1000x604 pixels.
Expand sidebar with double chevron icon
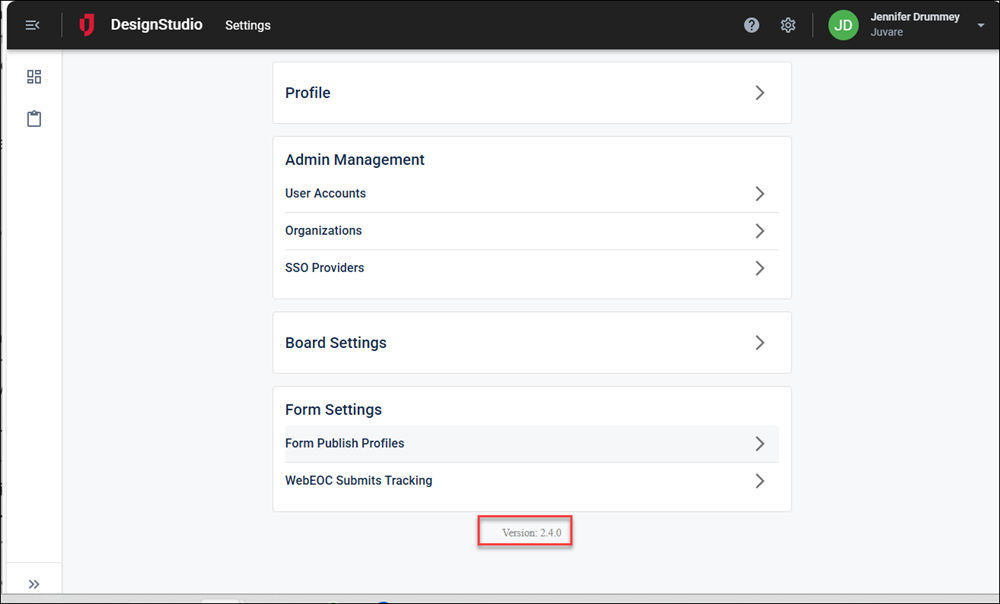click(x=34, y=584)
